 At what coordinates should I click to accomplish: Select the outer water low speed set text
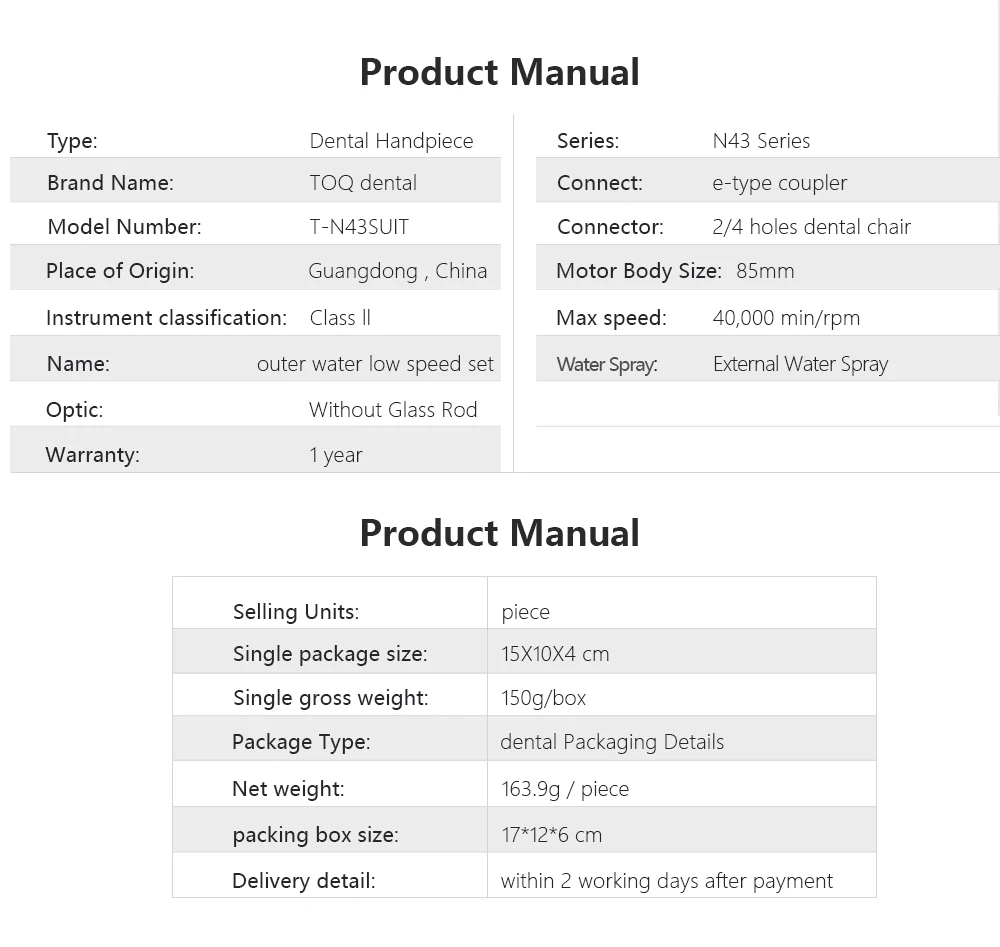coord(375,363)
